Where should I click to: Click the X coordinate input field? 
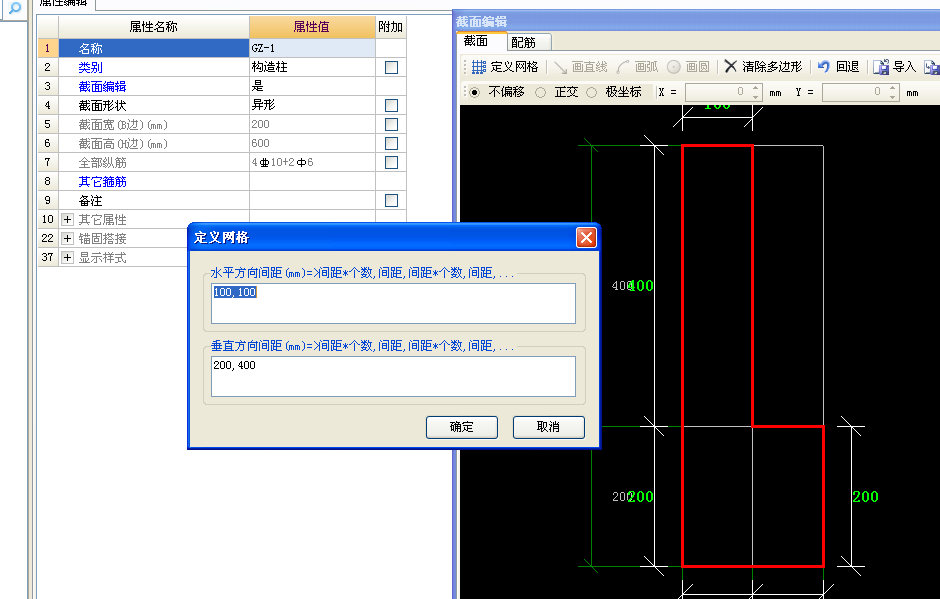pyautogui.click(x=718, y=92)
